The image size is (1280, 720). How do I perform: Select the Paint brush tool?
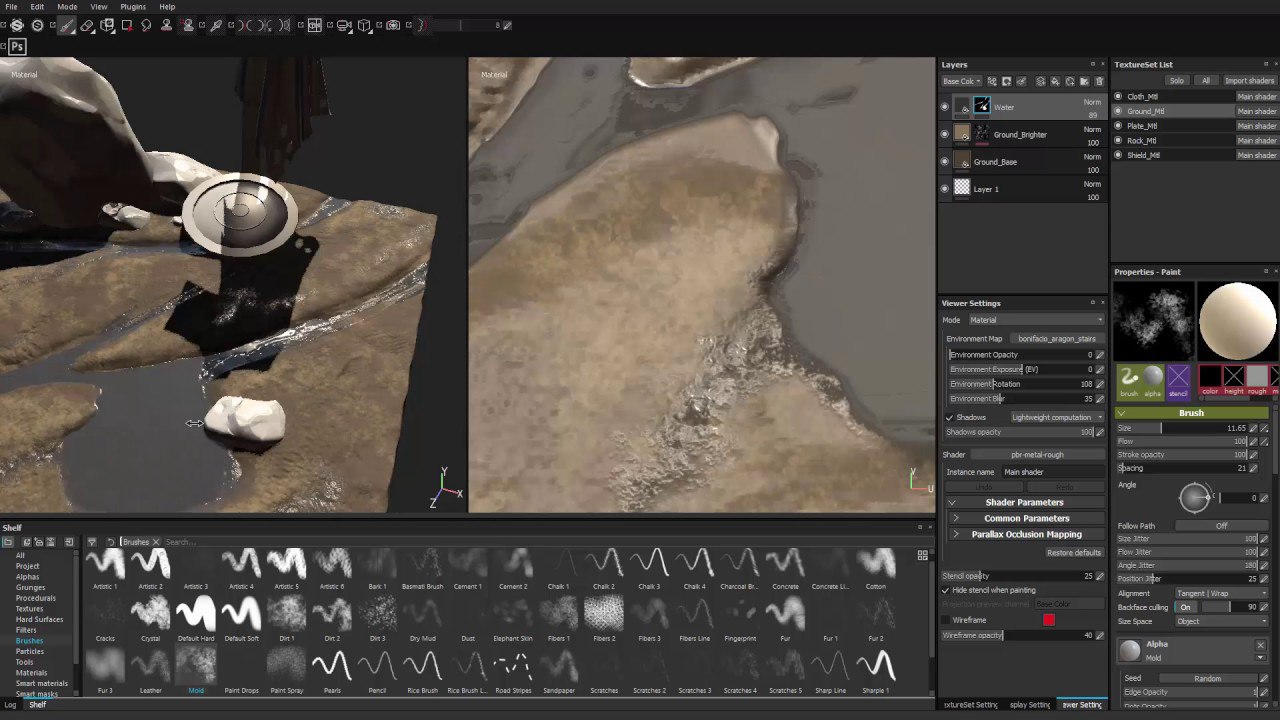pos(66,25)
